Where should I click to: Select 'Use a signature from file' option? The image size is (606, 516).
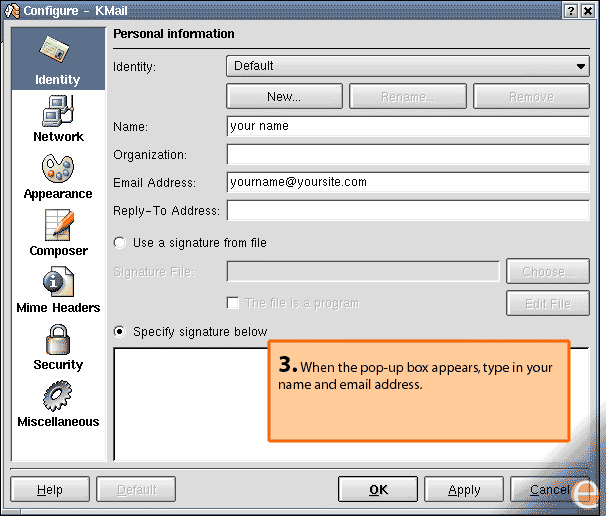(x=120, y=243)
